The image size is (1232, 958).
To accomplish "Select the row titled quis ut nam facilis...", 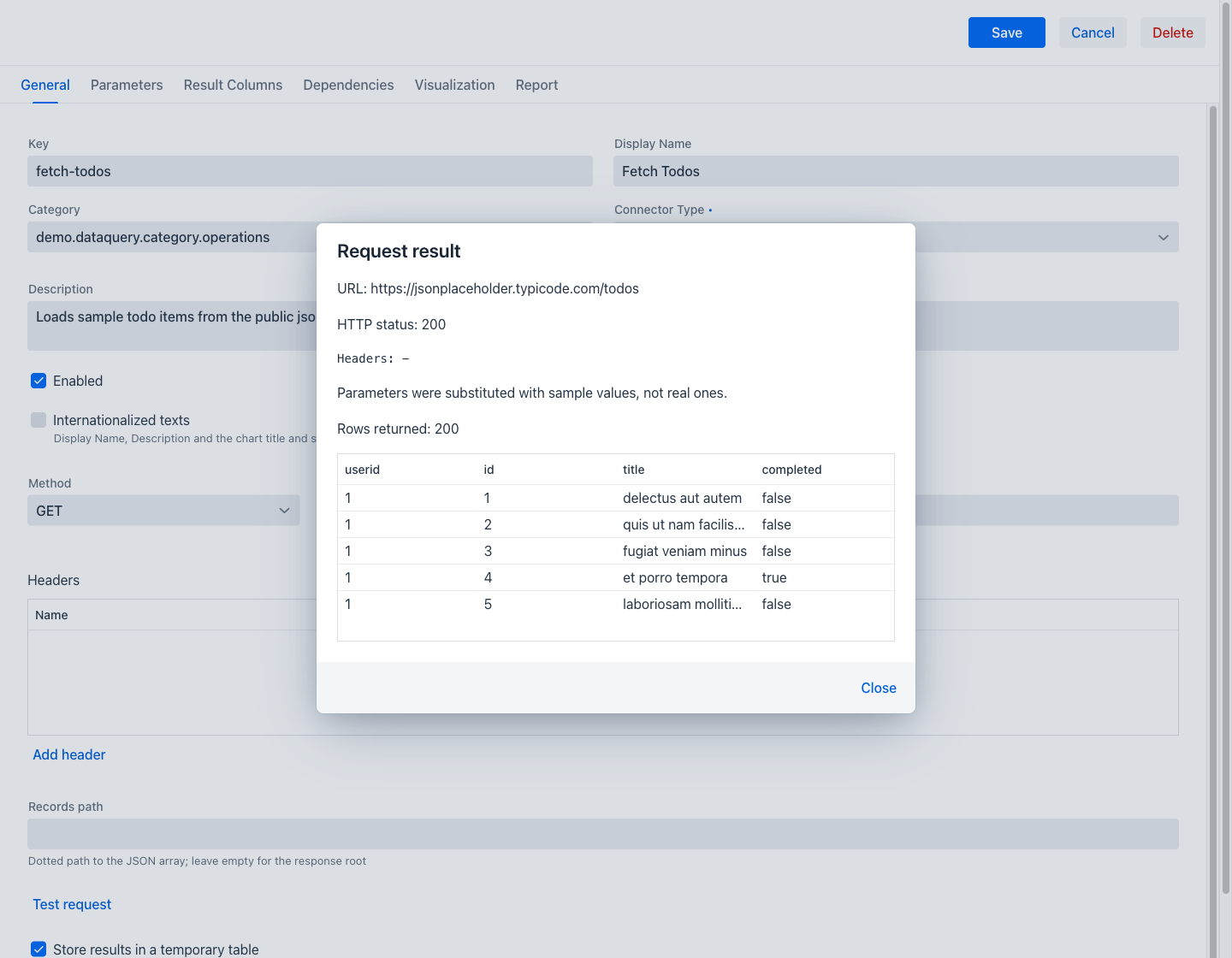I will point(616,524).
